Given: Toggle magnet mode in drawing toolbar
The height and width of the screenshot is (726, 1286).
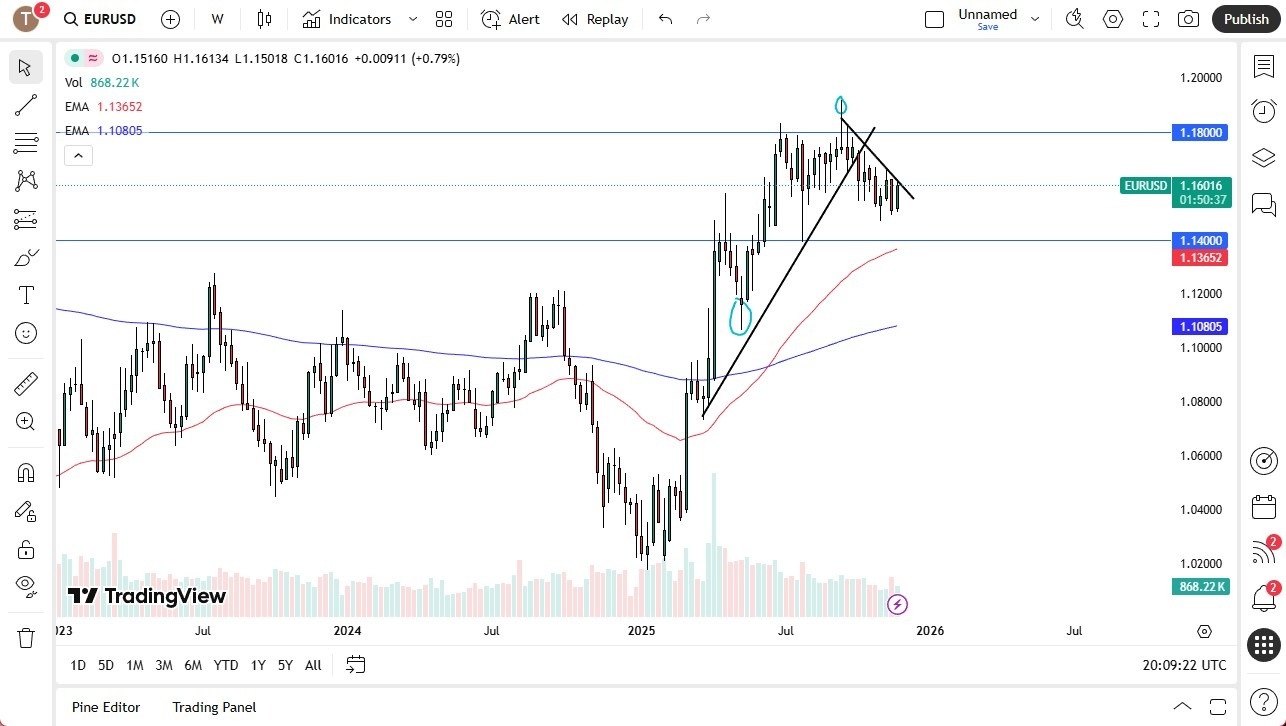Looking at the screenshot, I should point(26,471).
